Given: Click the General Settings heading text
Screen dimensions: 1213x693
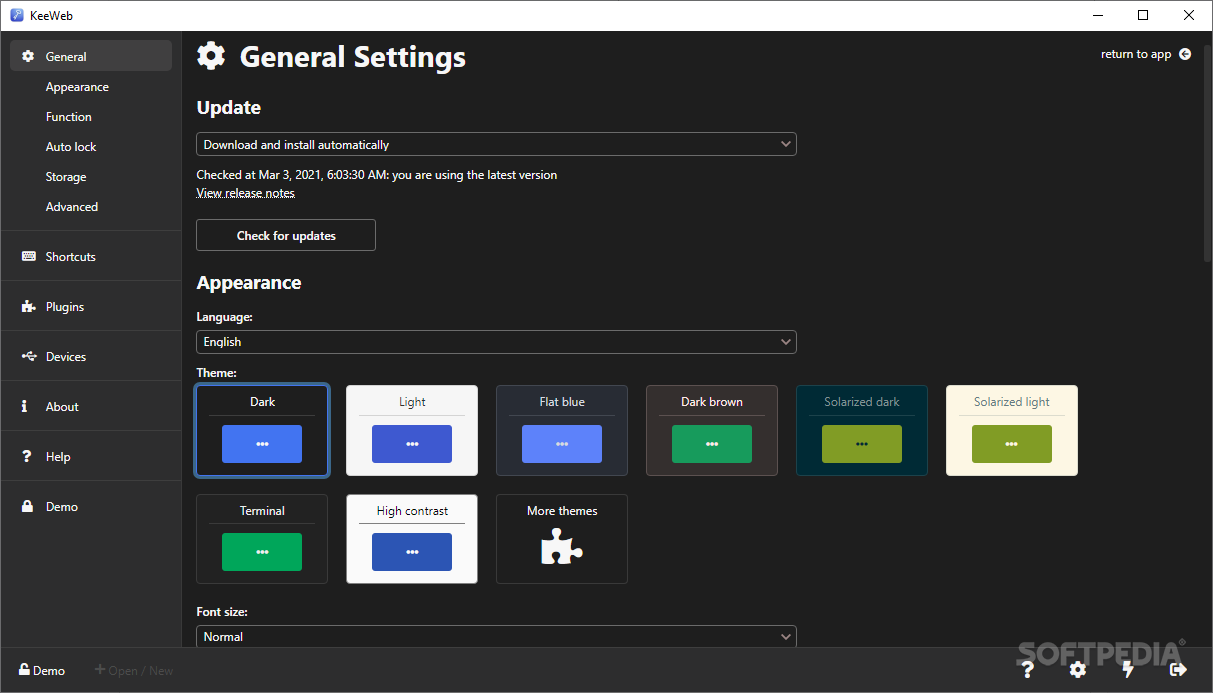Looking at the screenshot, I should tap(353, 57).
